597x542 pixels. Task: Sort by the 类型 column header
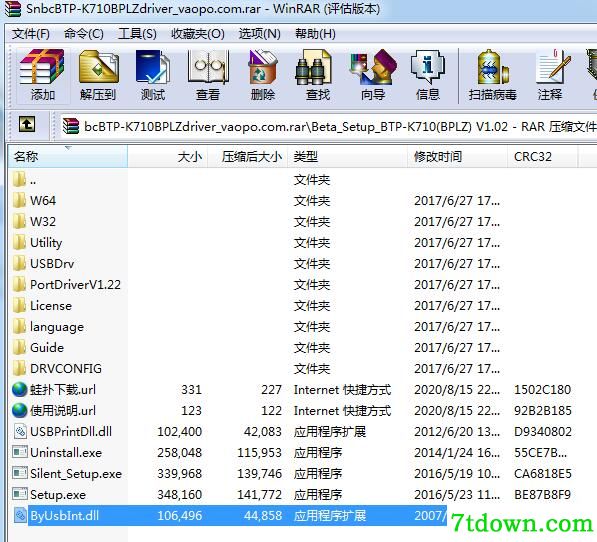coord(348,156)
